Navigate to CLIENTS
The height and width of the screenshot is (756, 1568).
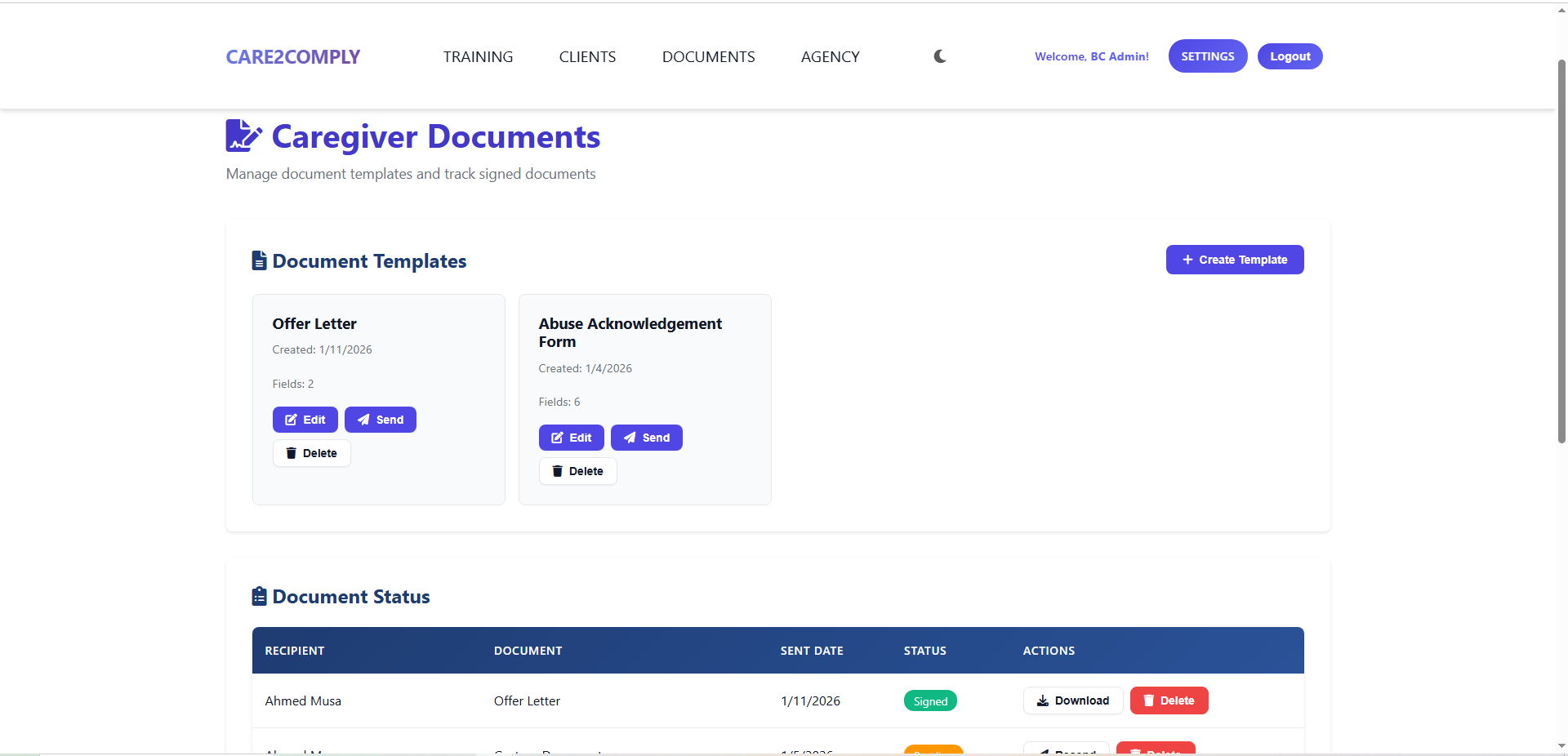[x=587, y=56]
